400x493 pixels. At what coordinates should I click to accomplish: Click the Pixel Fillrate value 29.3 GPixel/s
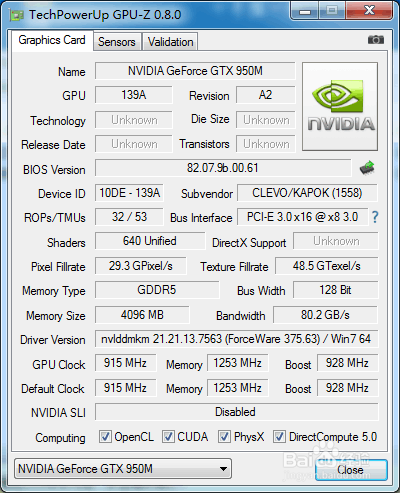point(141,266)
